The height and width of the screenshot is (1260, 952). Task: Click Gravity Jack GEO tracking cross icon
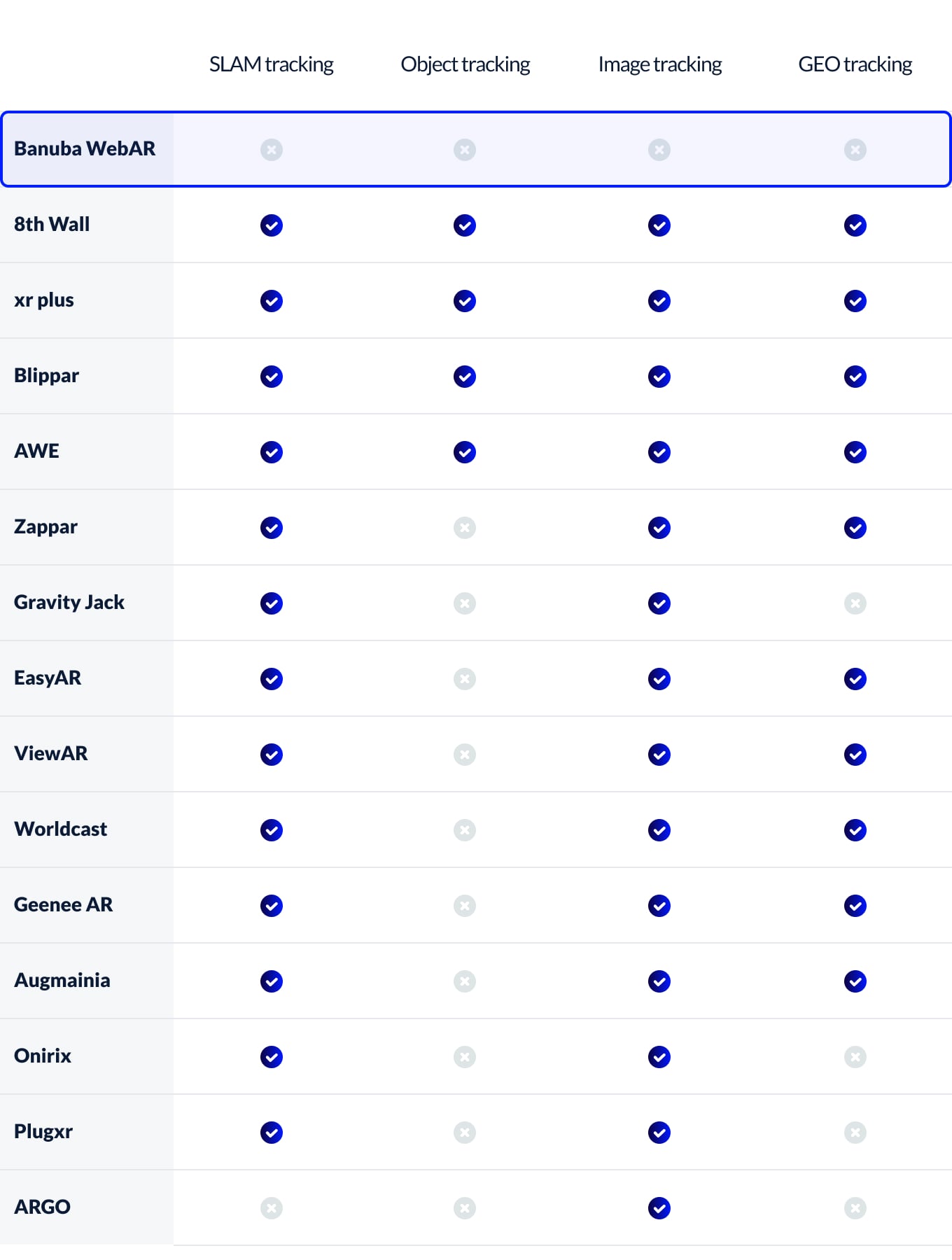[855, 603]
